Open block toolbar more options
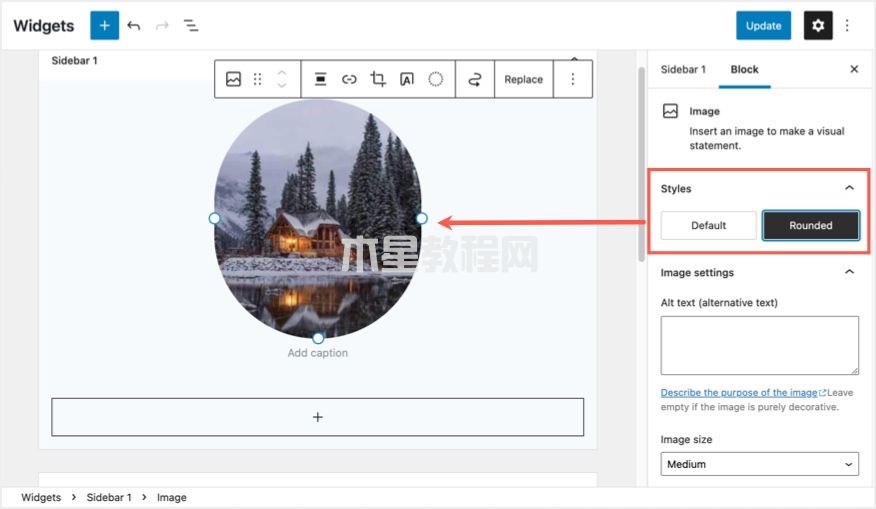Image resolution: width=876 pixels, height=509 pixels. click(573, 79)
